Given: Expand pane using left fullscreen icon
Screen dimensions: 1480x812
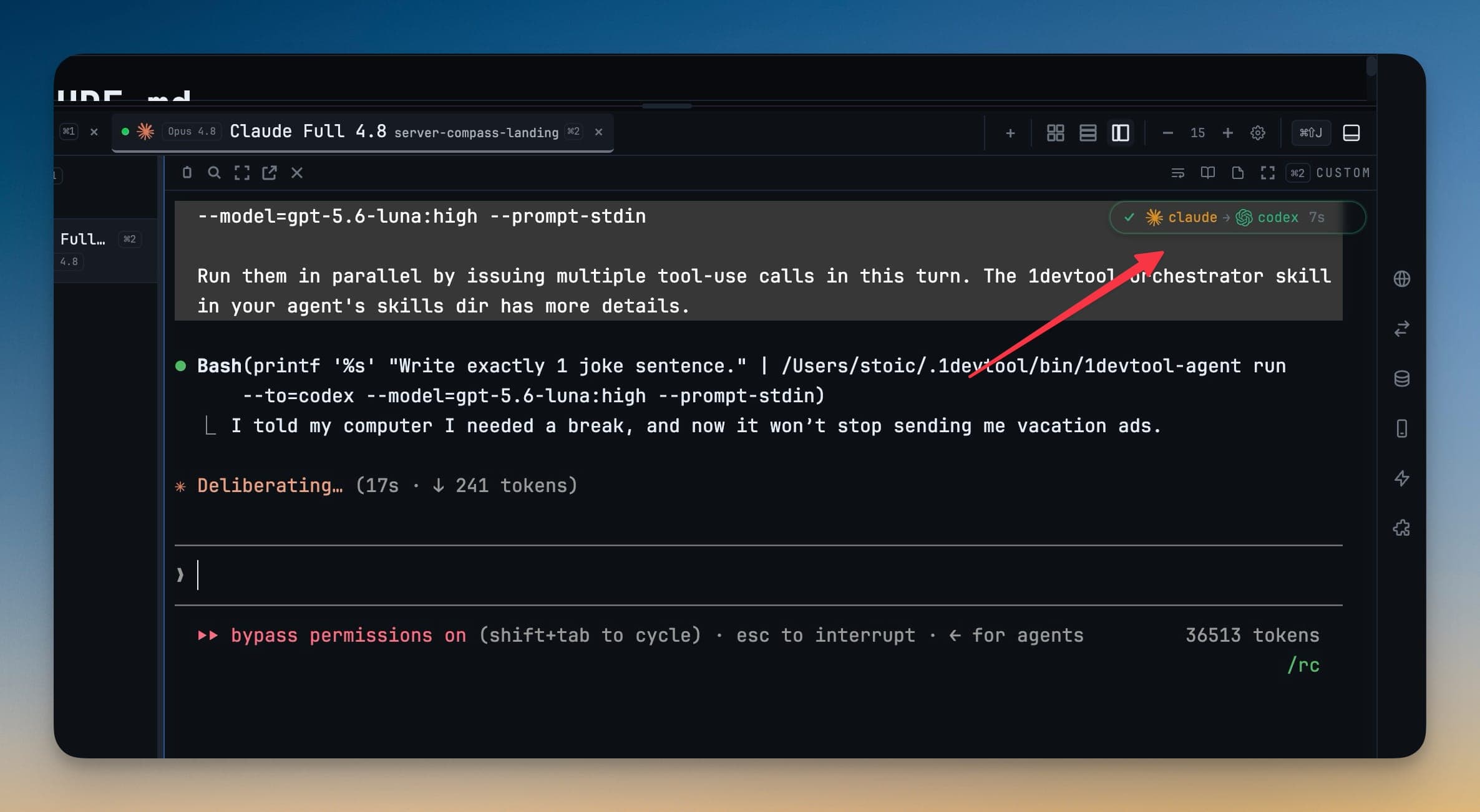Looking at the screenshot, I should click(x=241, y=173).
